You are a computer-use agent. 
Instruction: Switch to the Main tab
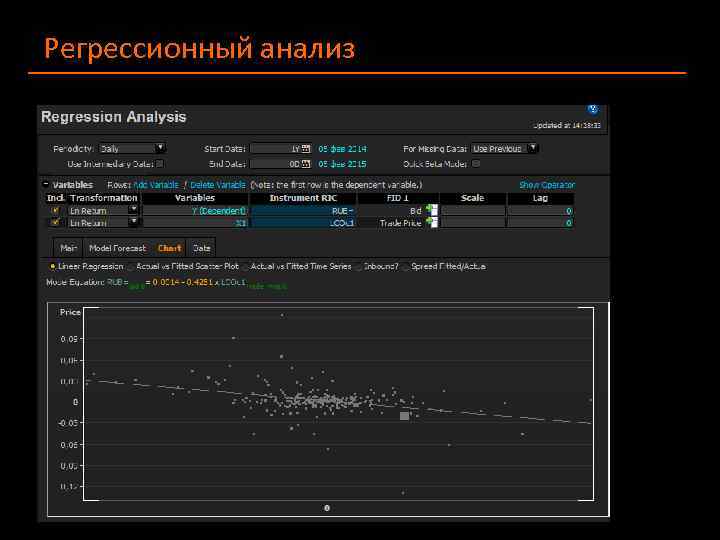coord(68,248)
